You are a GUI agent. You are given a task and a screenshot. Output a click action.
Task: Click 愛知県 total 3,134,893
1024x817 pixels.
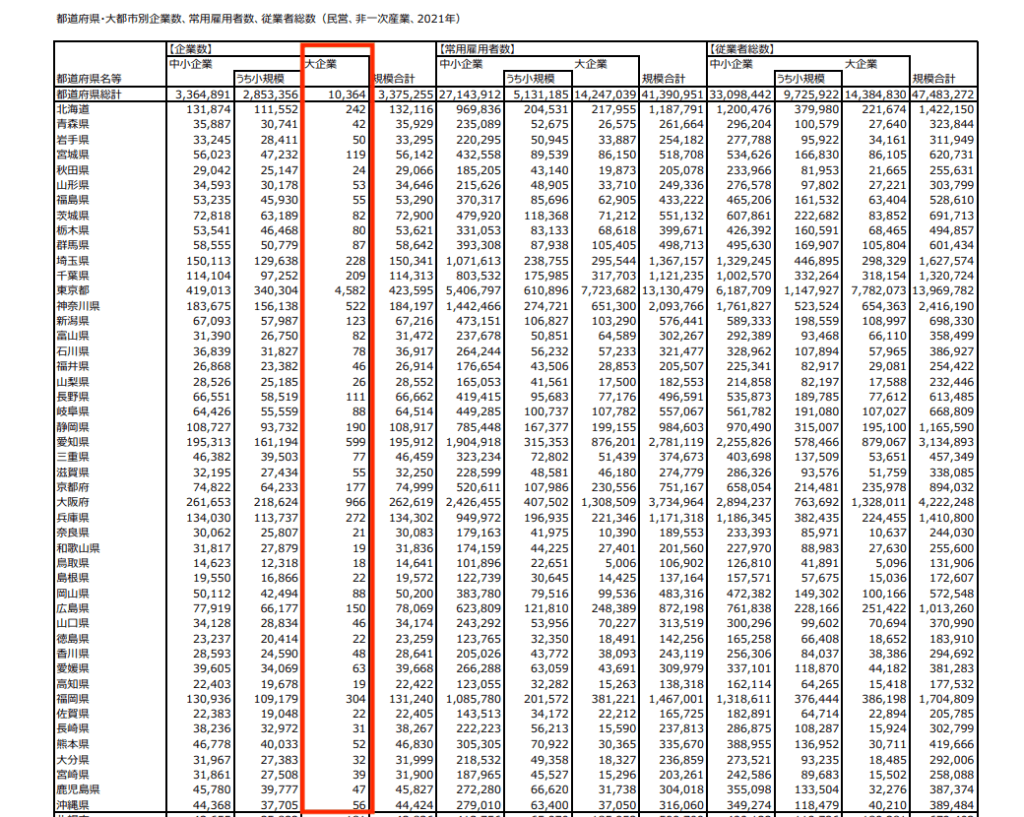946,442
